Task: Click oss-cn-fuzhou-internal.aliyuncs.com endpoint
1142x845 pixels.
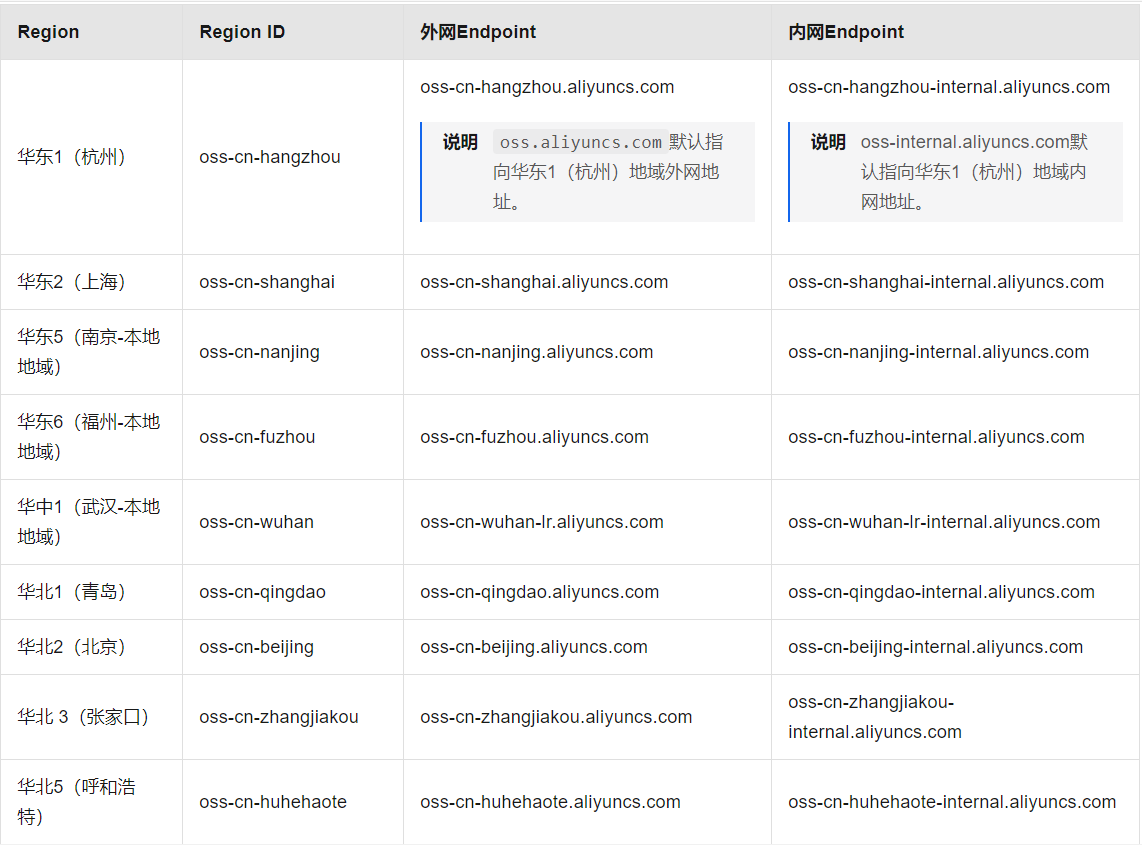Action: click(937, 437)
